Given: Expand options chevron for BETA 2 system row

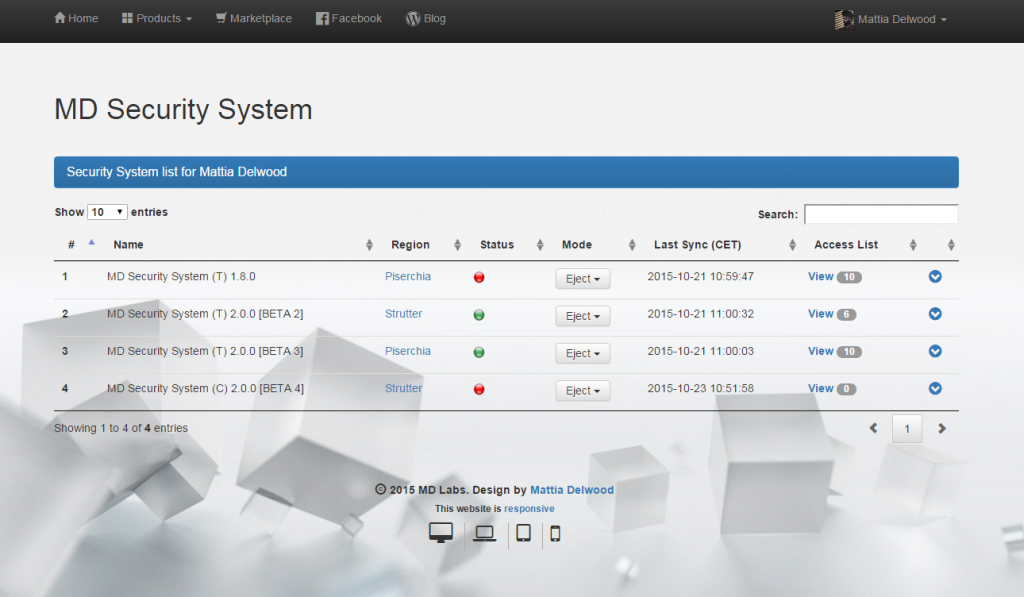Looking at the screenshot, I should pyautogui.click(x=935, y=314).
